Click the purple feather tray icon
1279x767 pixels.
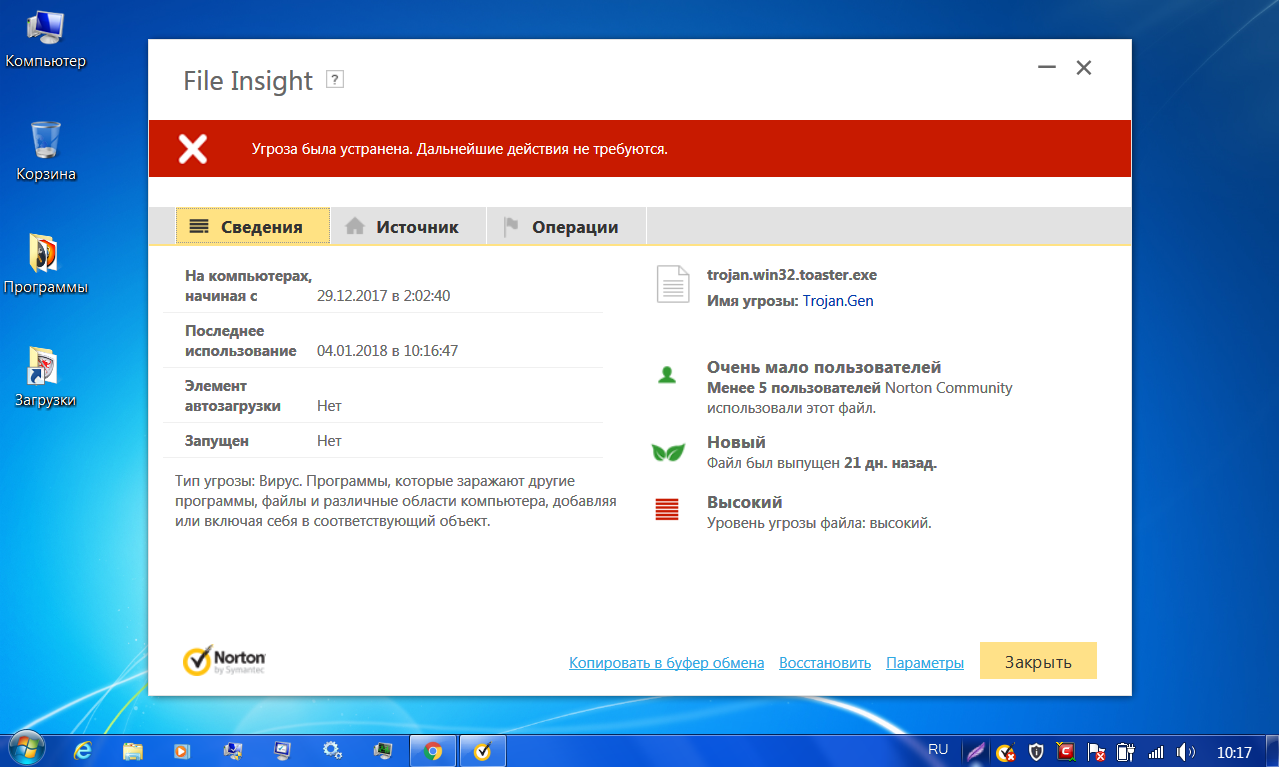coord(976,751)
